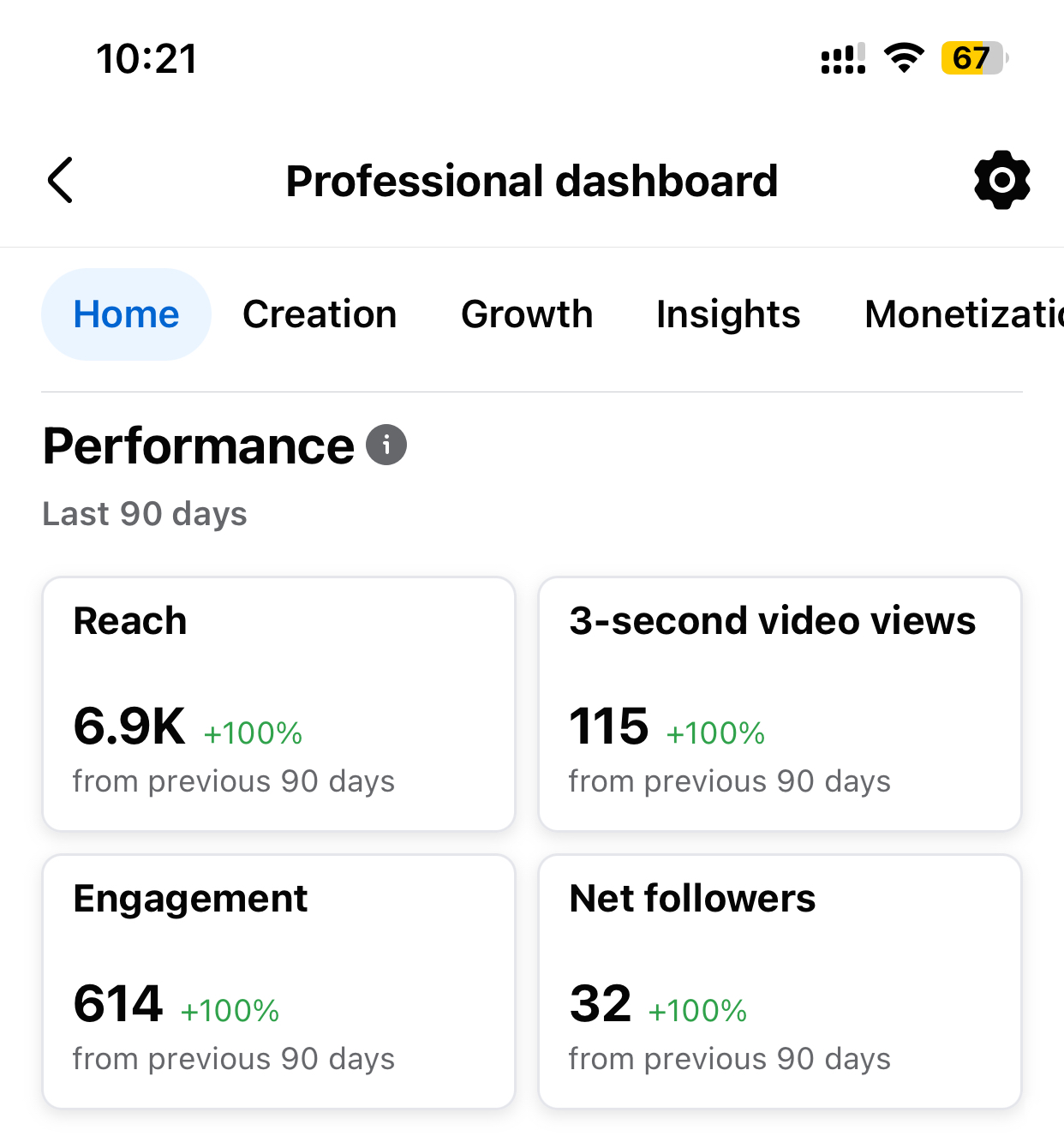Tap the battery indicator showing 67
Screen dimensions: 1064x1136
[x=973, y=58]
